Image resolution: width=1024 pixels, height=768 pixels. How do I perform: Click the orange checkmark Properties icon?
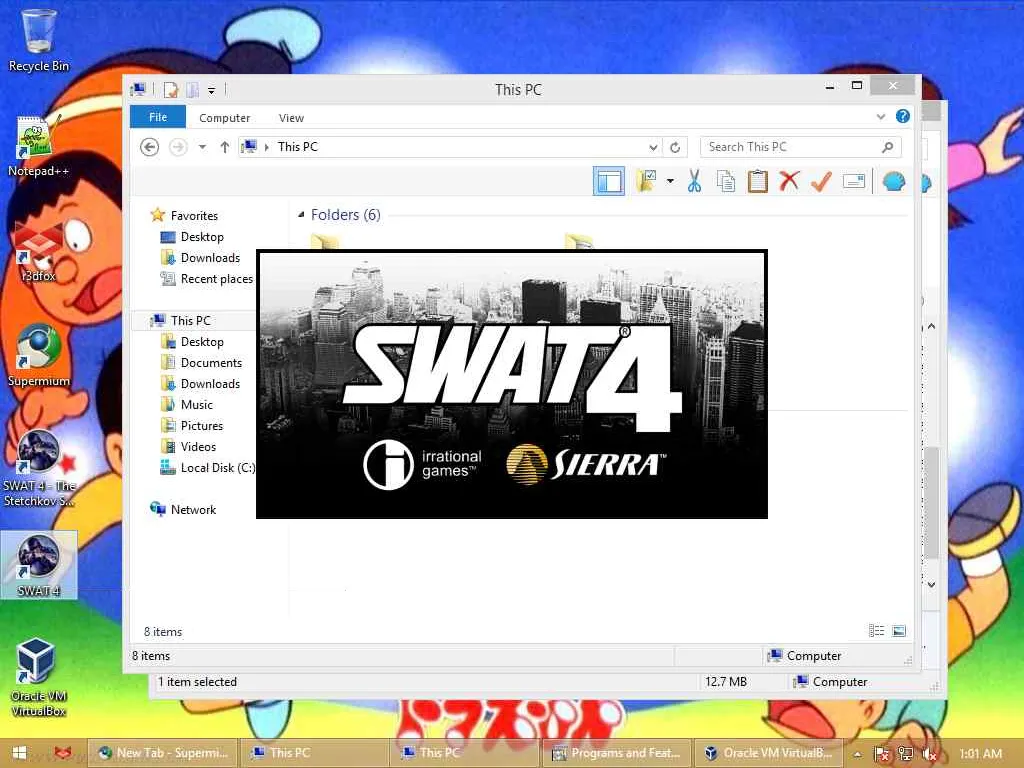point(822,181)
